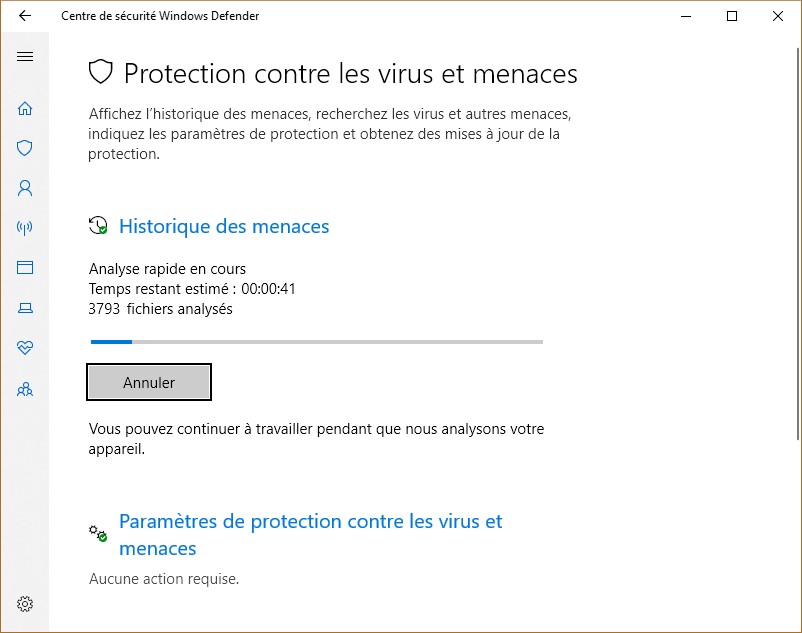
Task: Select the shield virus protection sidebar icon
Action: coord(25,148)
